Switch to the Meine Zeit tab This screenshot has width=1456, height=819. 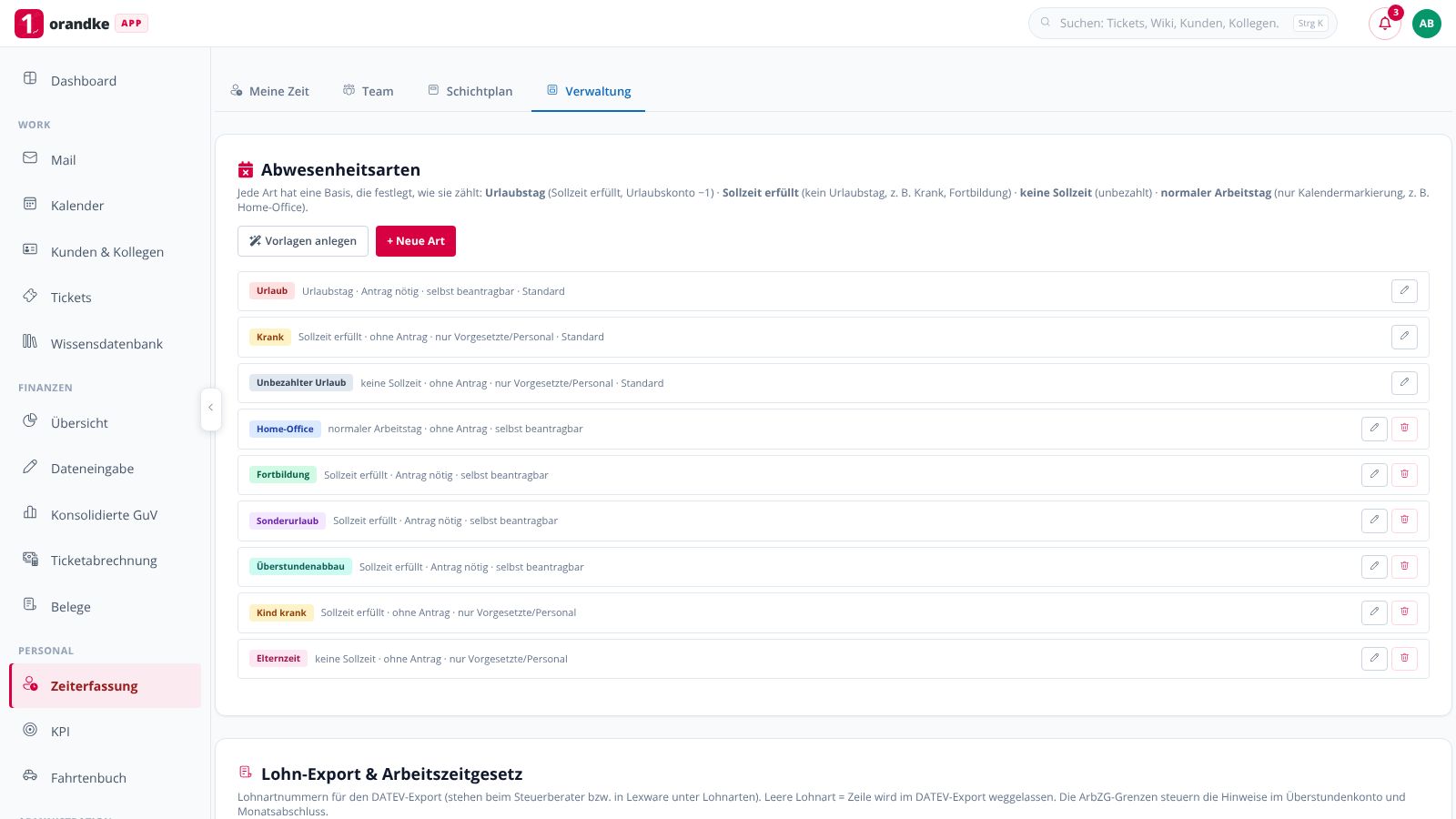269,91
